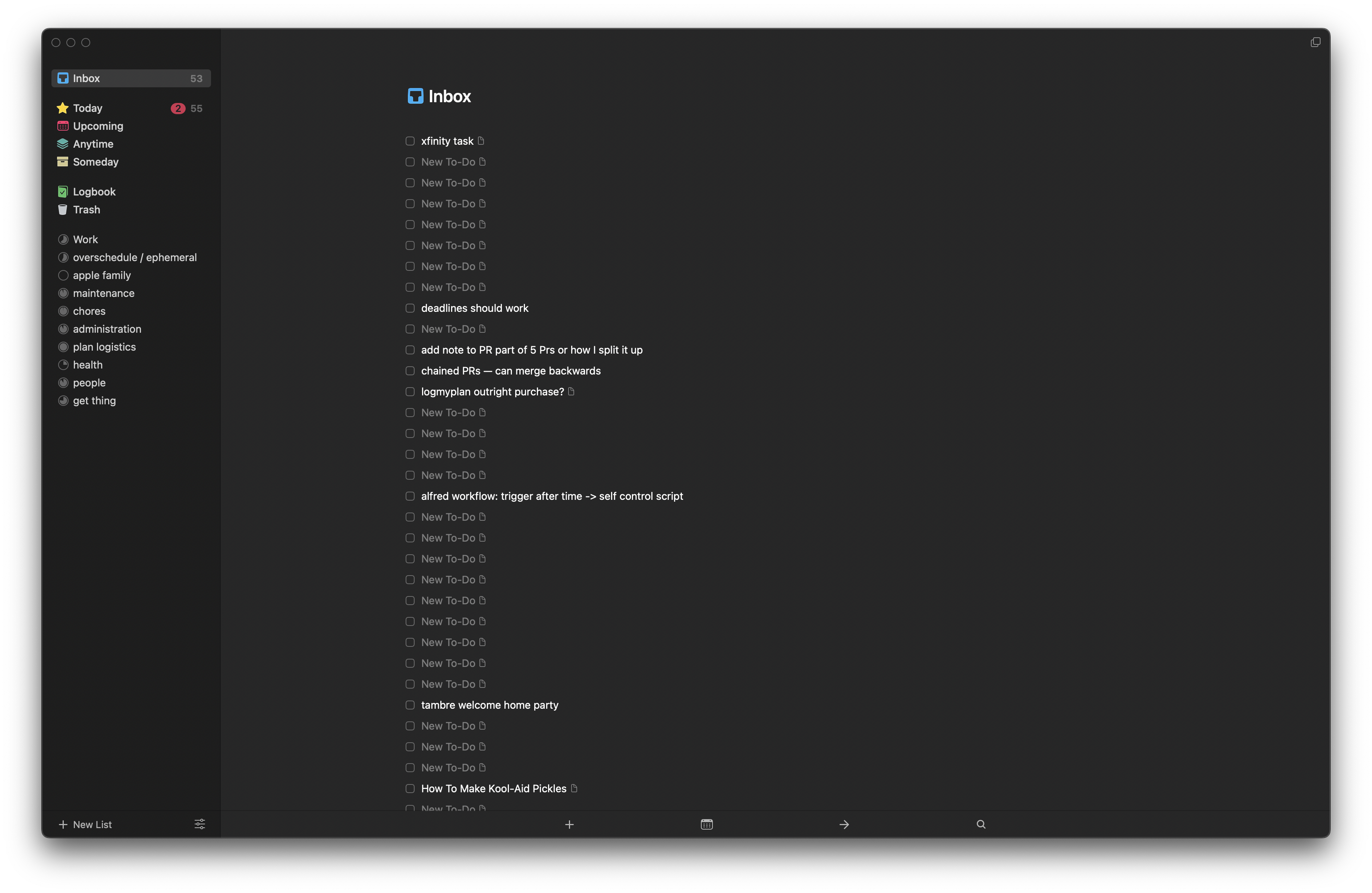Open the Upcoming calendar view
This screenshot has width=1372, height=893.
point(62,126)
